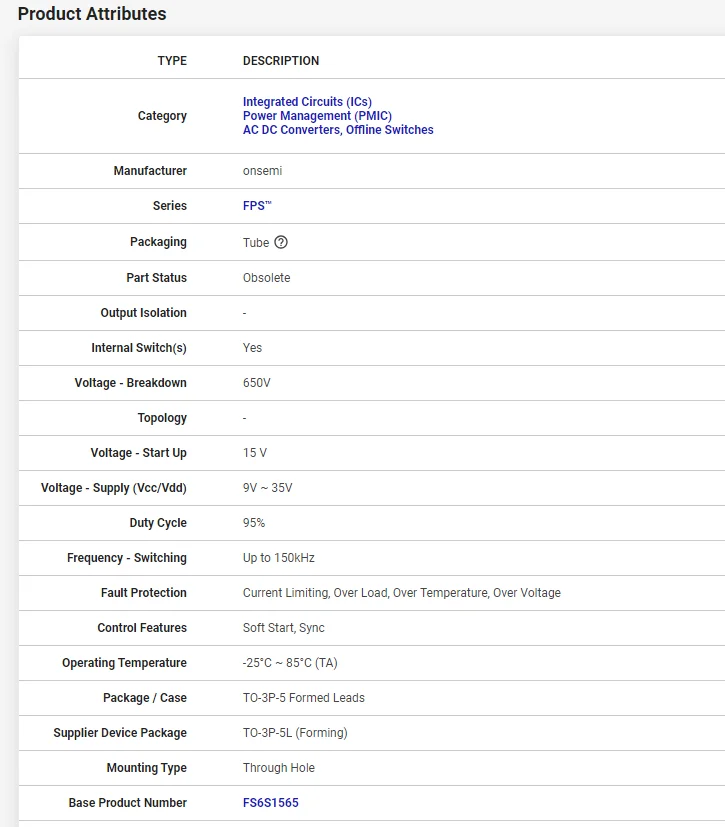725x827 pixels.
Task: Click the 15 V start up value
Action: (x=255, y=453)
